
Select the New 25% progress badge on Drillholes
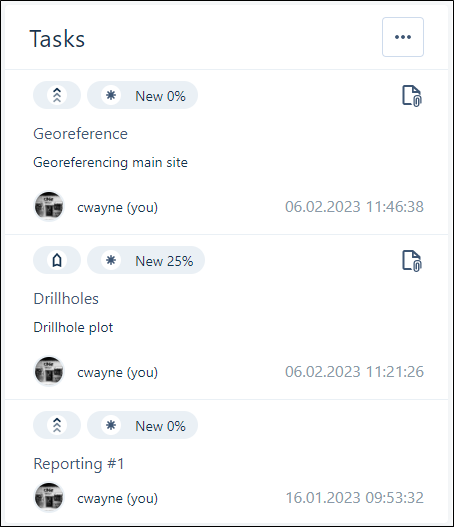click(x=146, y=260)
